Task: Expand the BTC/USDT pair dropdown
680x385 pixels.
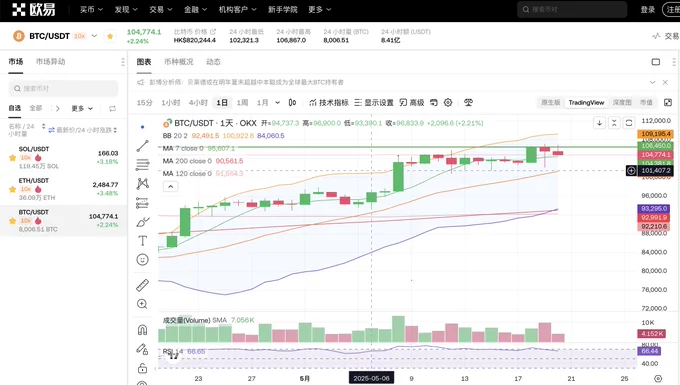Action: [x=94, y=36]
